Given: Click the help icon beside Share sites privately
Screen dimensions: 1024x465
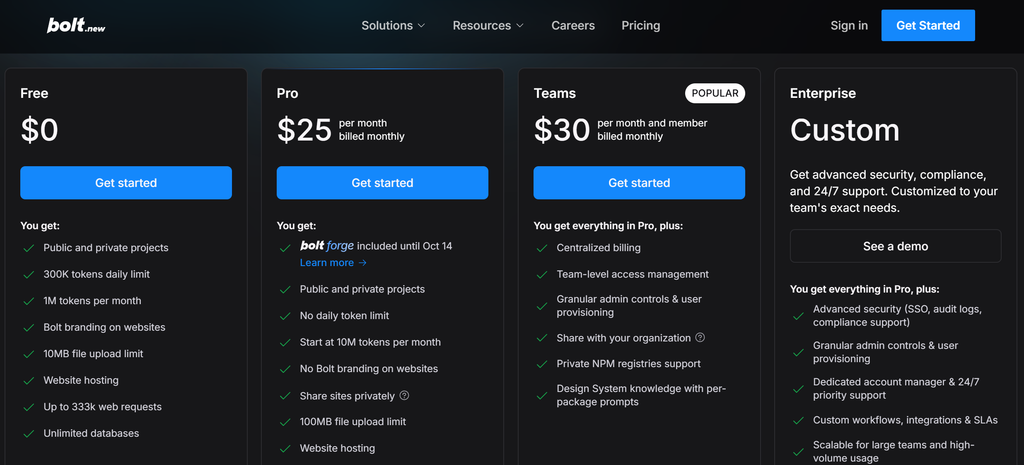Looking at the screenshot, I should 404,396.
